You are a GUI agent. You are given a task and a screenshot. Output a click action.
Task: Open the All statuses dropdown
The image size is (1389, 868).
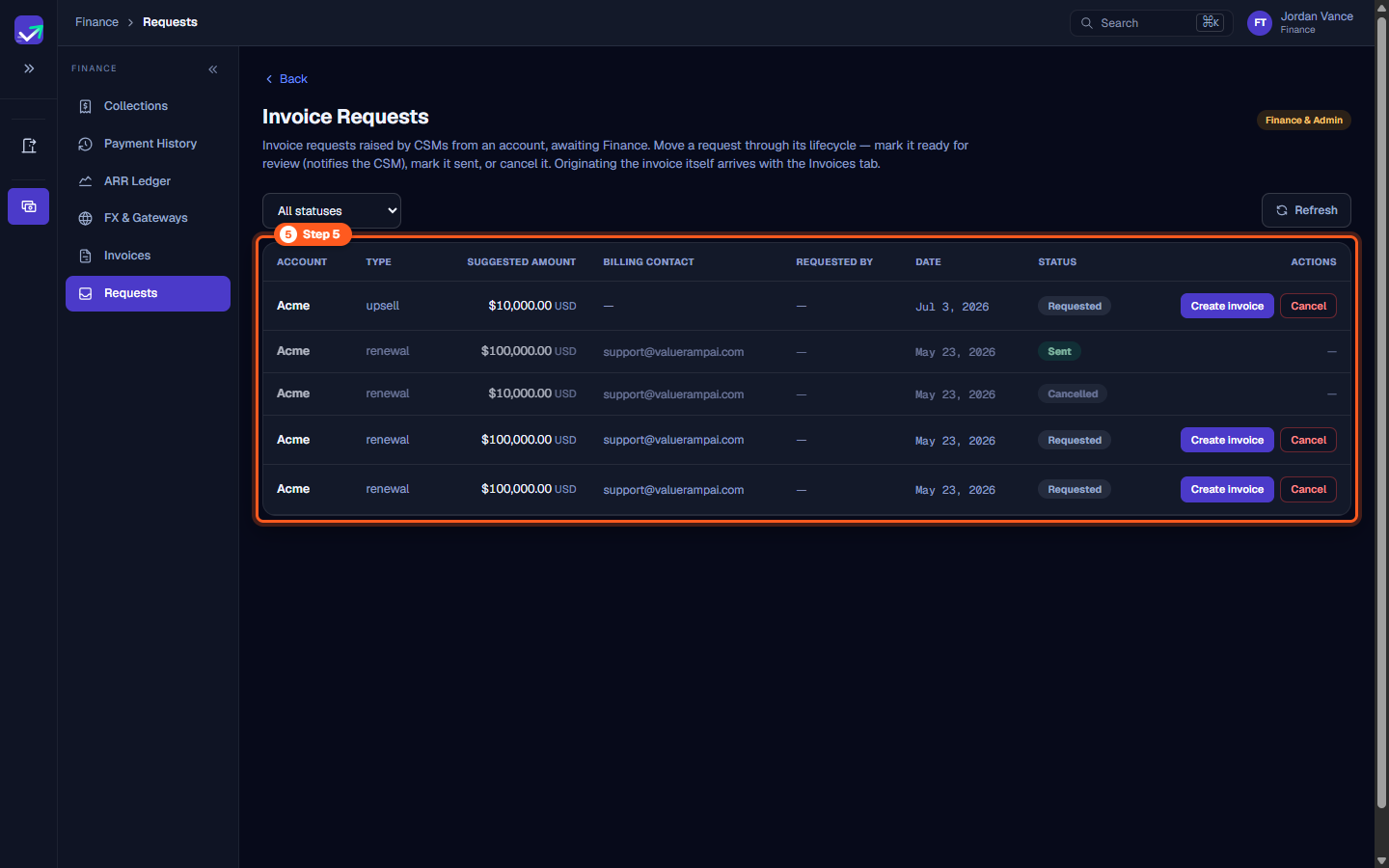pos(332,210)
